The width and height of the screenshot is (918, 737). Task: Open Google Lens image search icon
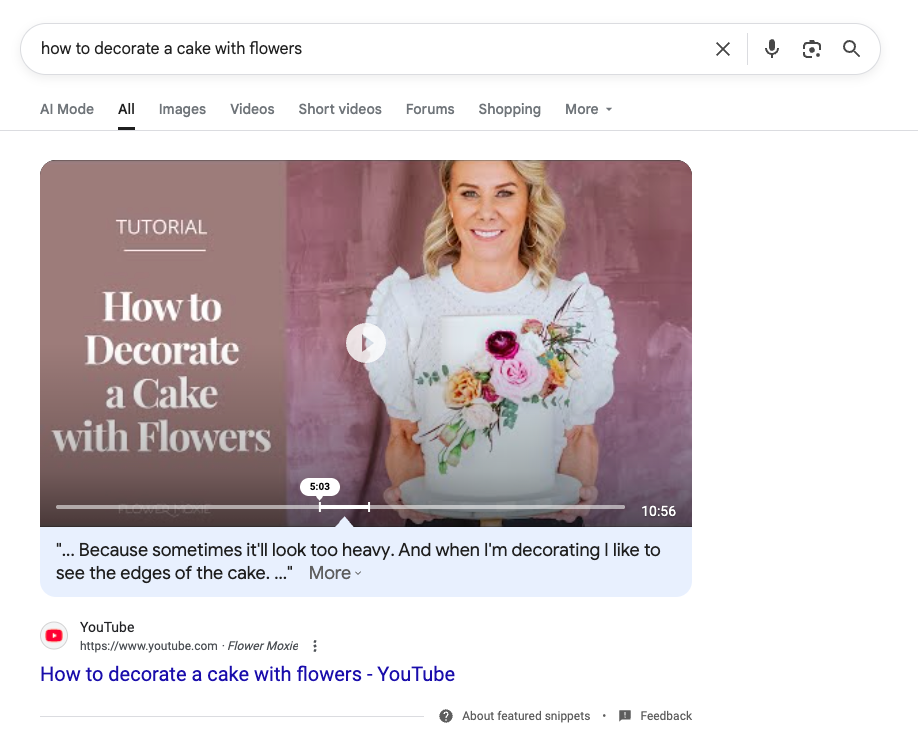811,48
